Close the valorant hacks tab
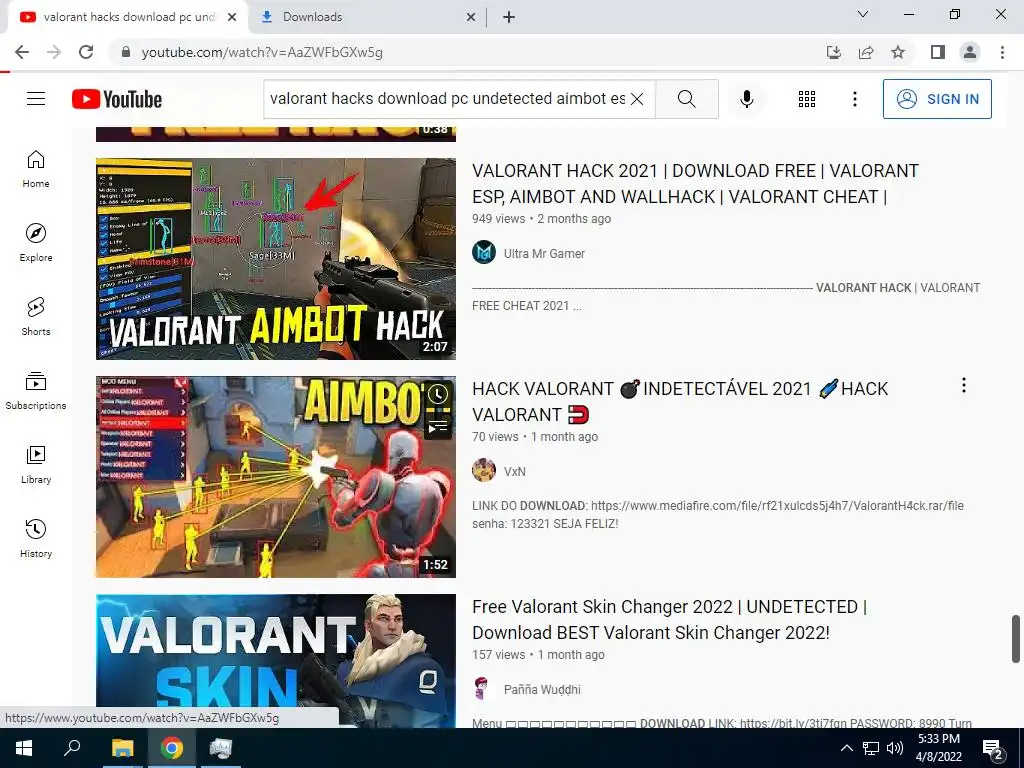1024x768 pixels. pyautogui.click(x=232, y=17)
